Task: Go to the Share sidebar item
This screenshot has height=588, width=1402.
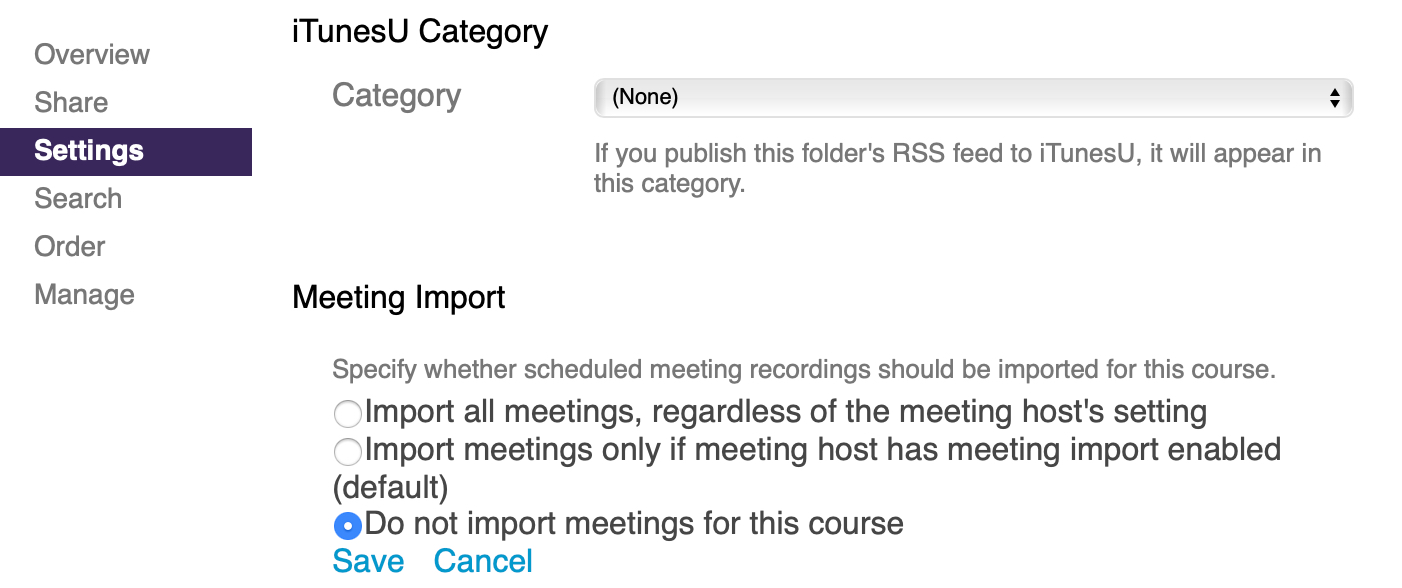Action: coord(71,102)
